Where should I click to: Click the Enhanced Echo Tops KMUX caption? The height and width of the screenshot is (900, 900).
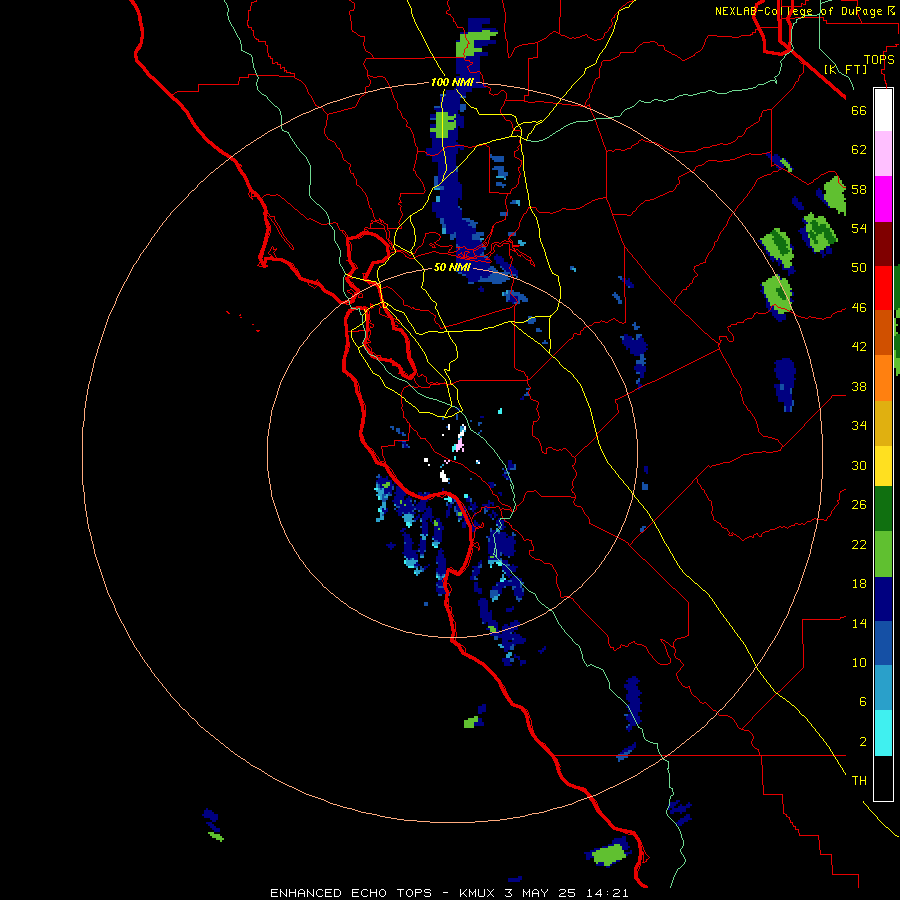[449, 893]
